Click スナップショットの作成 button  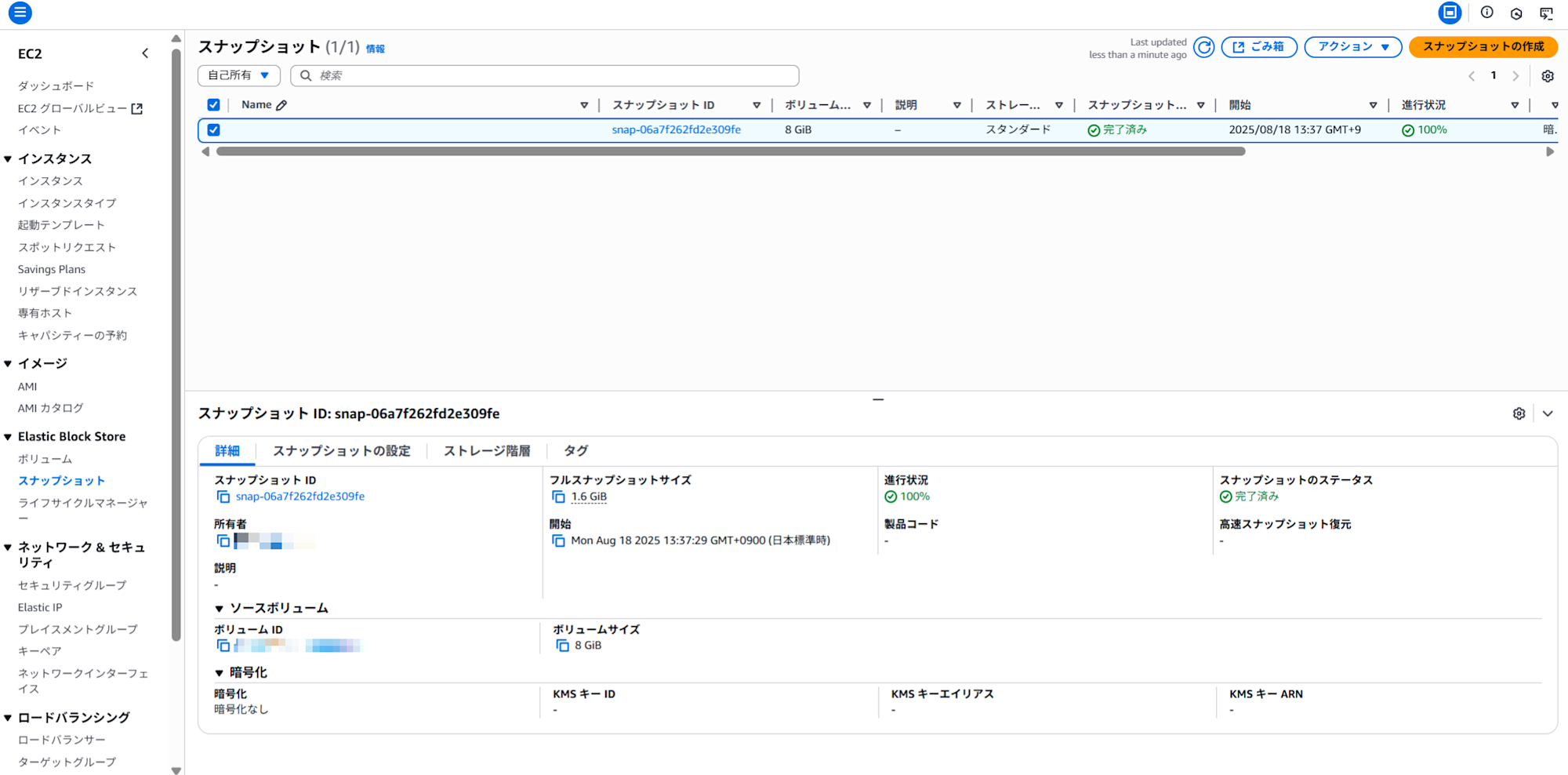[x=1483, y=47]
